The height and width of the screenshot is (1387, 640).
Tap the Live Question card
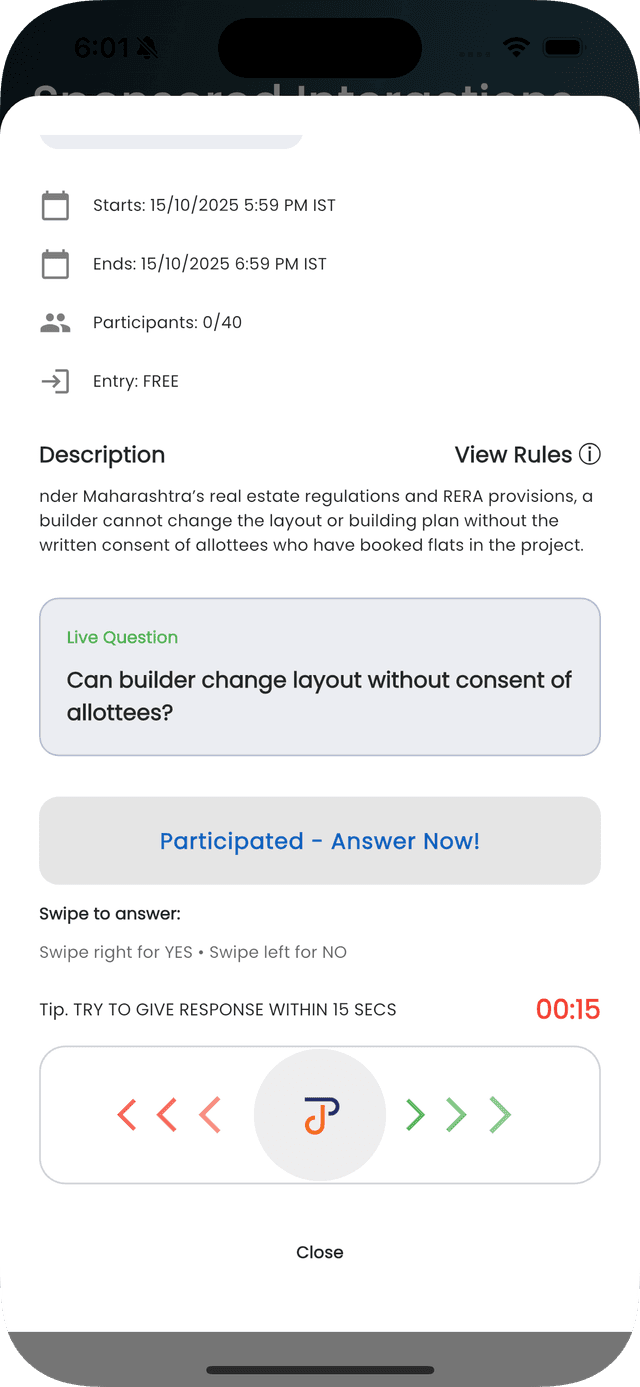[320, 677]
